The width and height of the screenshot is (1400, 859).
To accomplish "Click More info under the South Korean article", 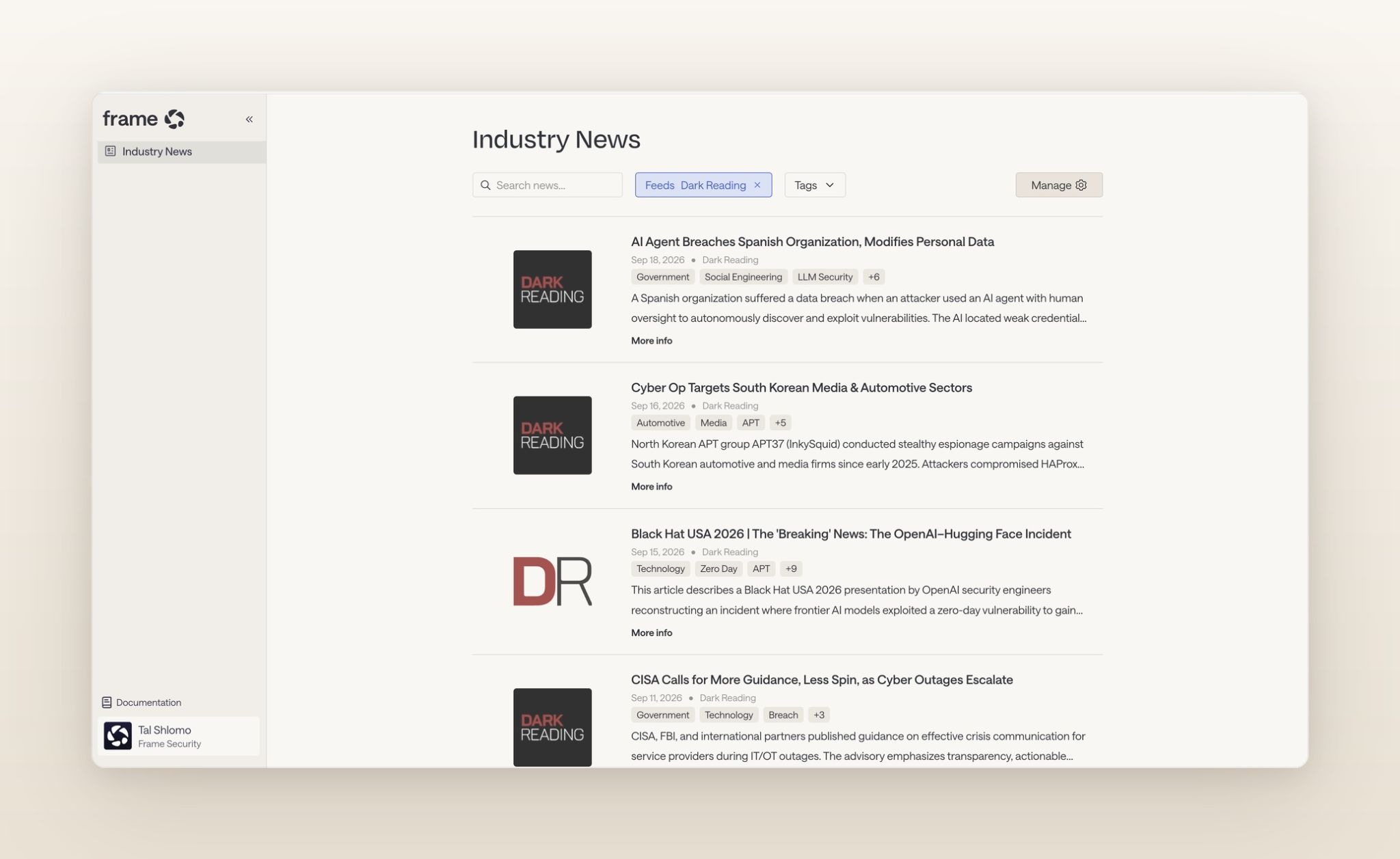I will (x=651, y=487).
